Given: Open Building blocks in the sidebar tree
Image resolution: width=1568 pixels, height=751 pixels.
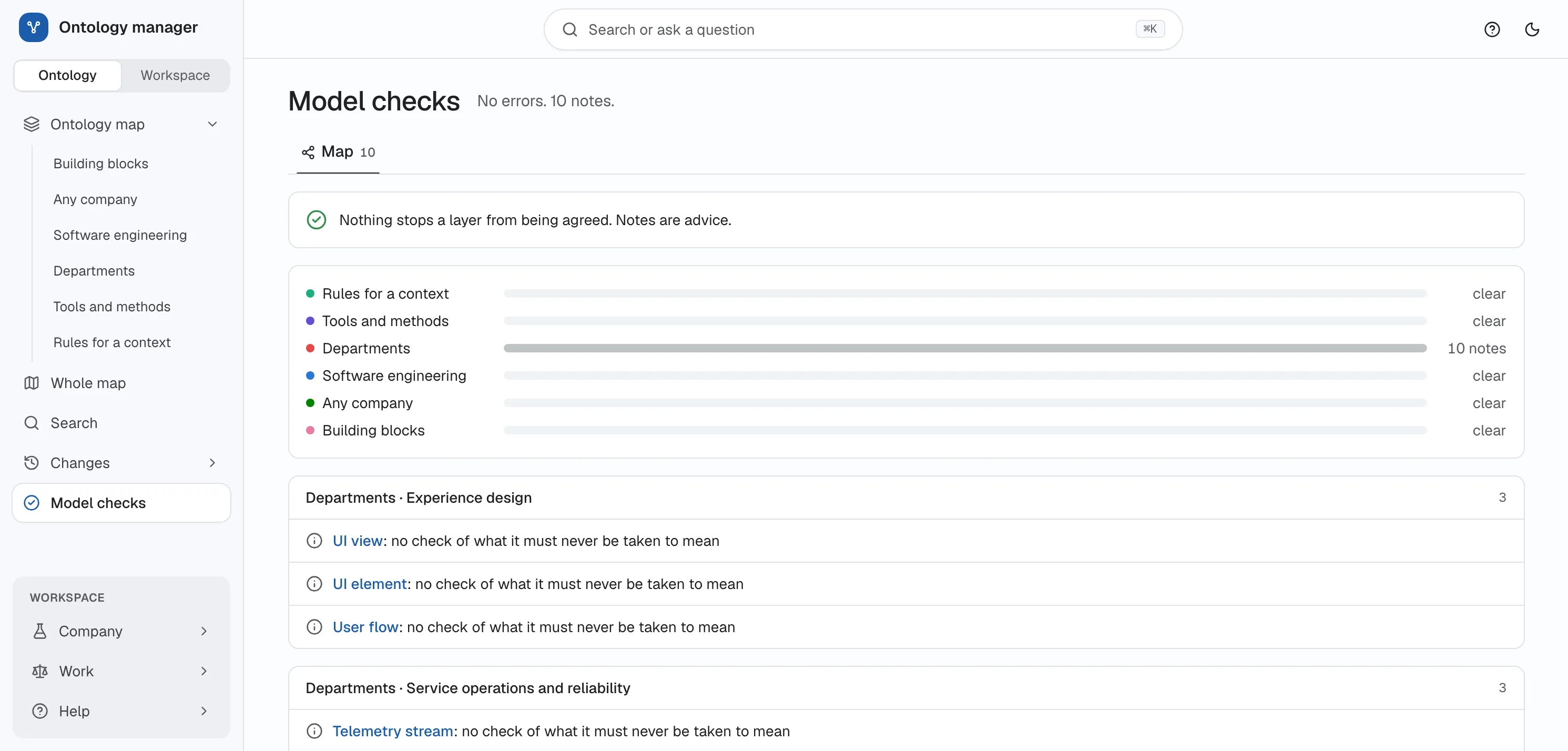Looking at the screenshot, I should pos(101,164).
